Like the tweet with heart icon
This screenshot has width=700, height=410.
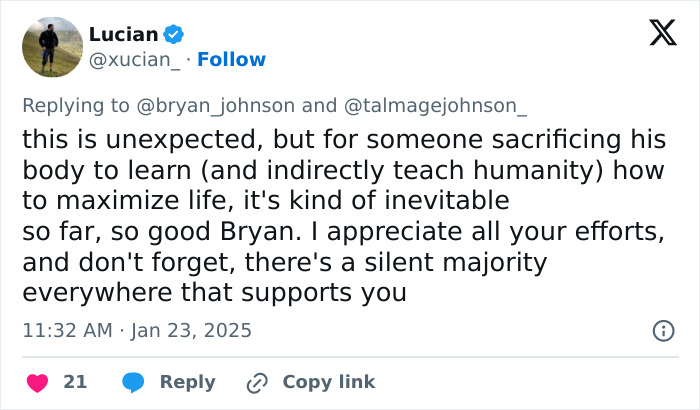(37, 382)
